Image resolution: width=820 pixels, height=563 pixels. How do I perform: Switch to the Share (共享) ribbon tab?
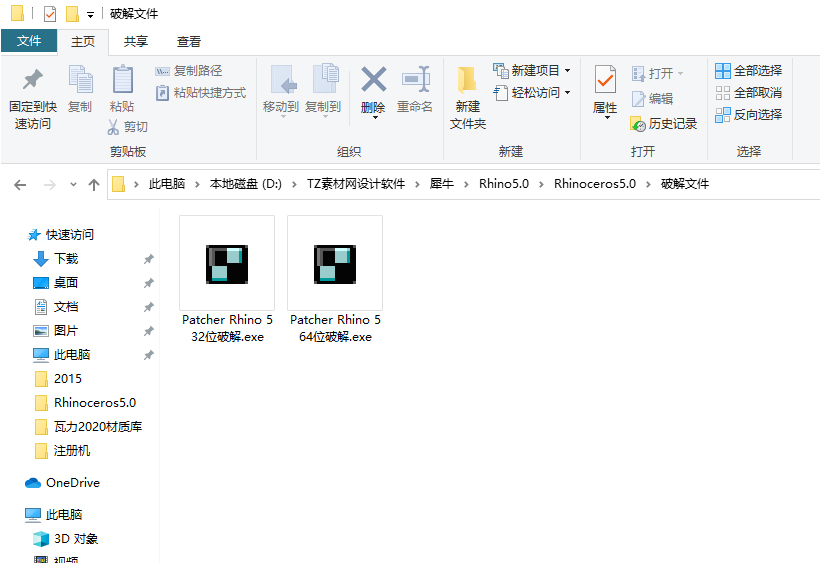136,41
